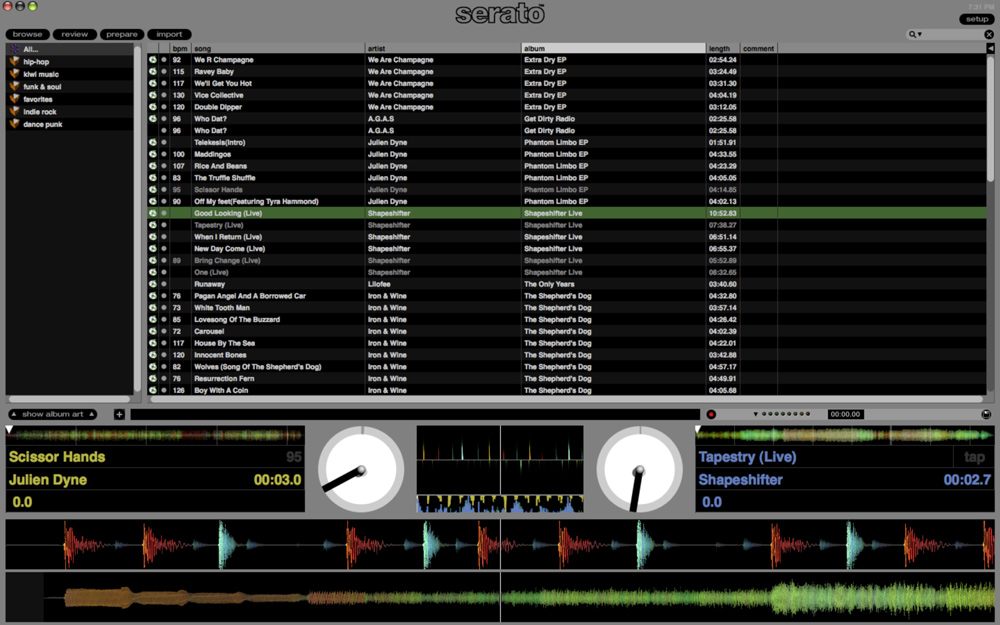Click the disk icon to save the recording
1000x625 pixels.
click(986, 415)
